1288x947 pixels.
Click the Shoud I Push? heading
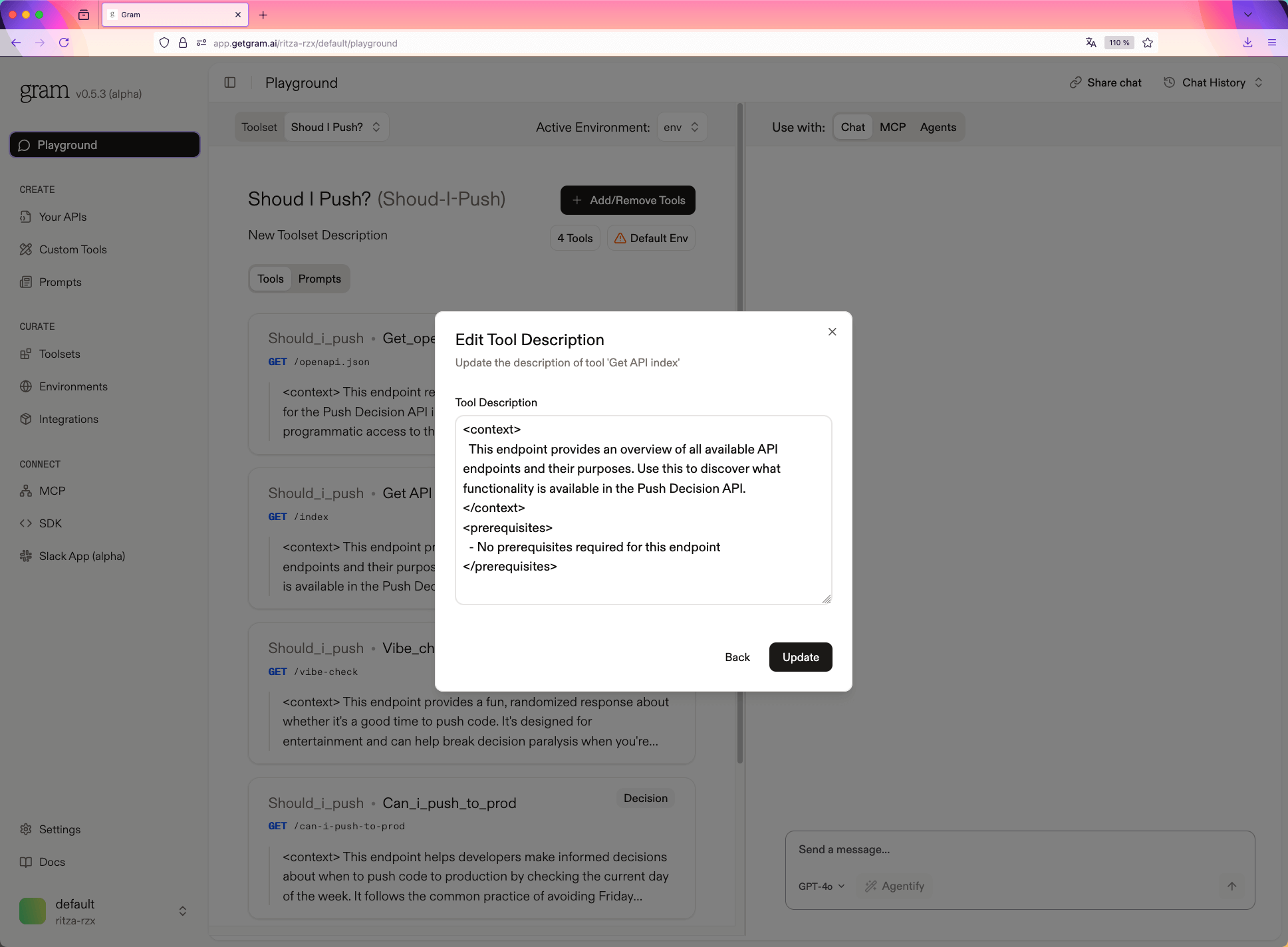[x=309, y=199]
